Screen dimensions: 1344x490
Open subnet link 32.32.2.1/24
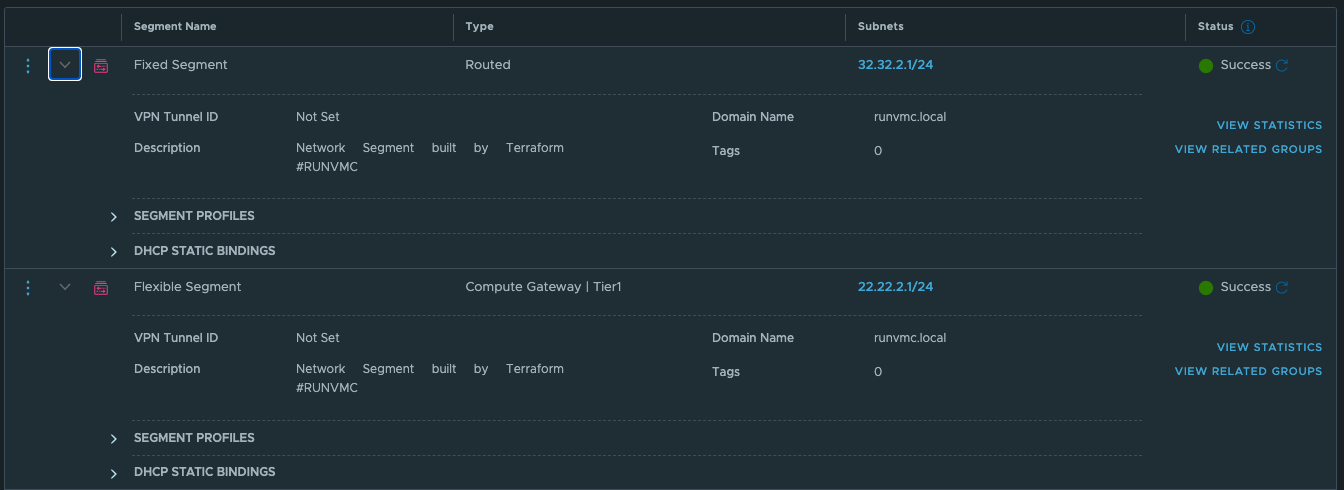[895, 65]
